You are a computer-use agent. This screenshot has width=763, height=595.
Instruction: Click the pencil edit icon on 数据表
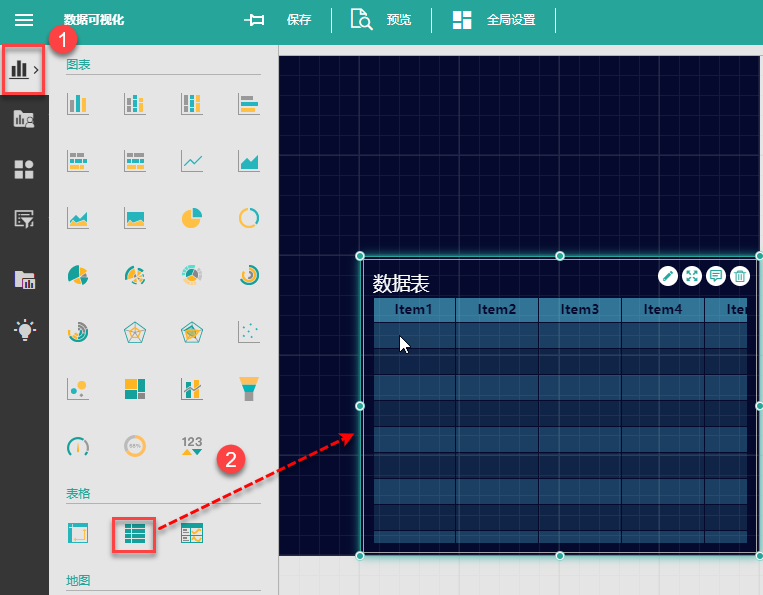667,276
